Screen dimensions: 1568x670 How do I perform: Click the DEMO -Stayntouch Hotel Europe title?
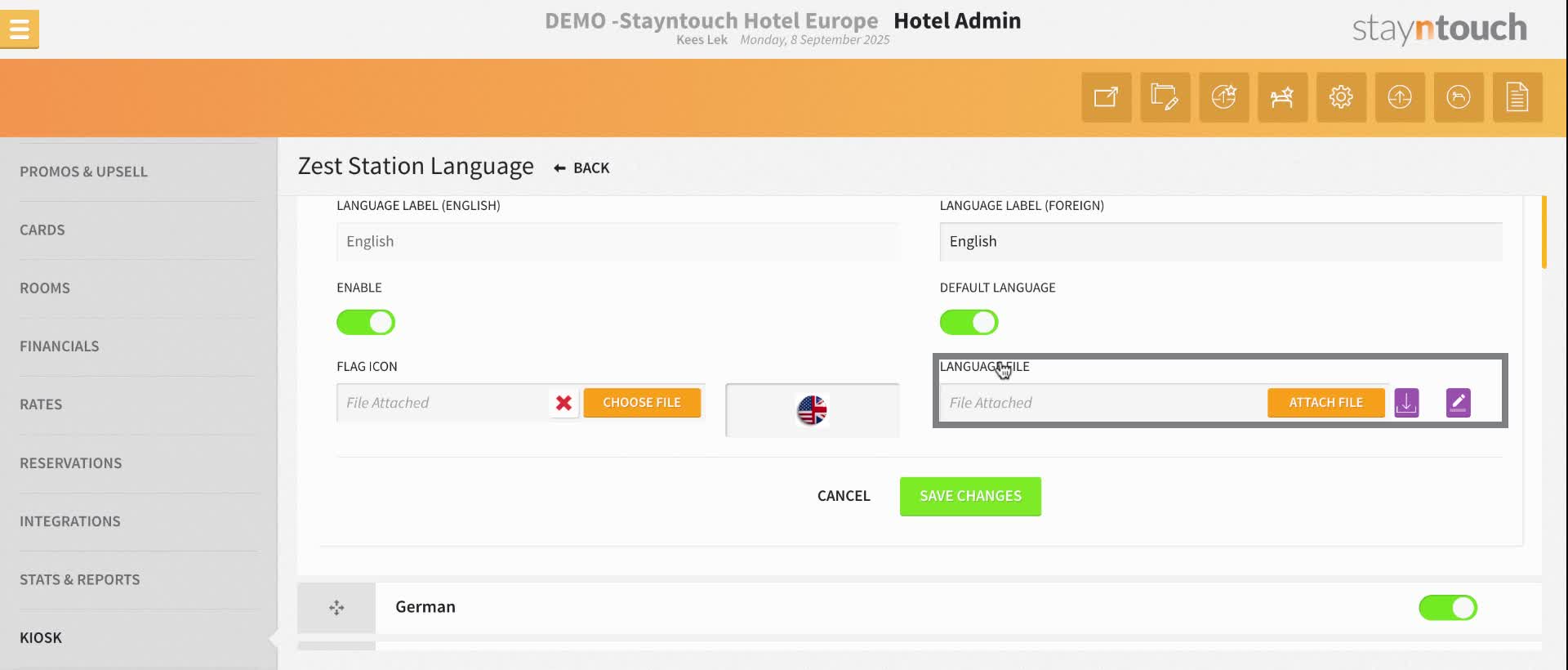pyautogui.click(x=711, y=20)
